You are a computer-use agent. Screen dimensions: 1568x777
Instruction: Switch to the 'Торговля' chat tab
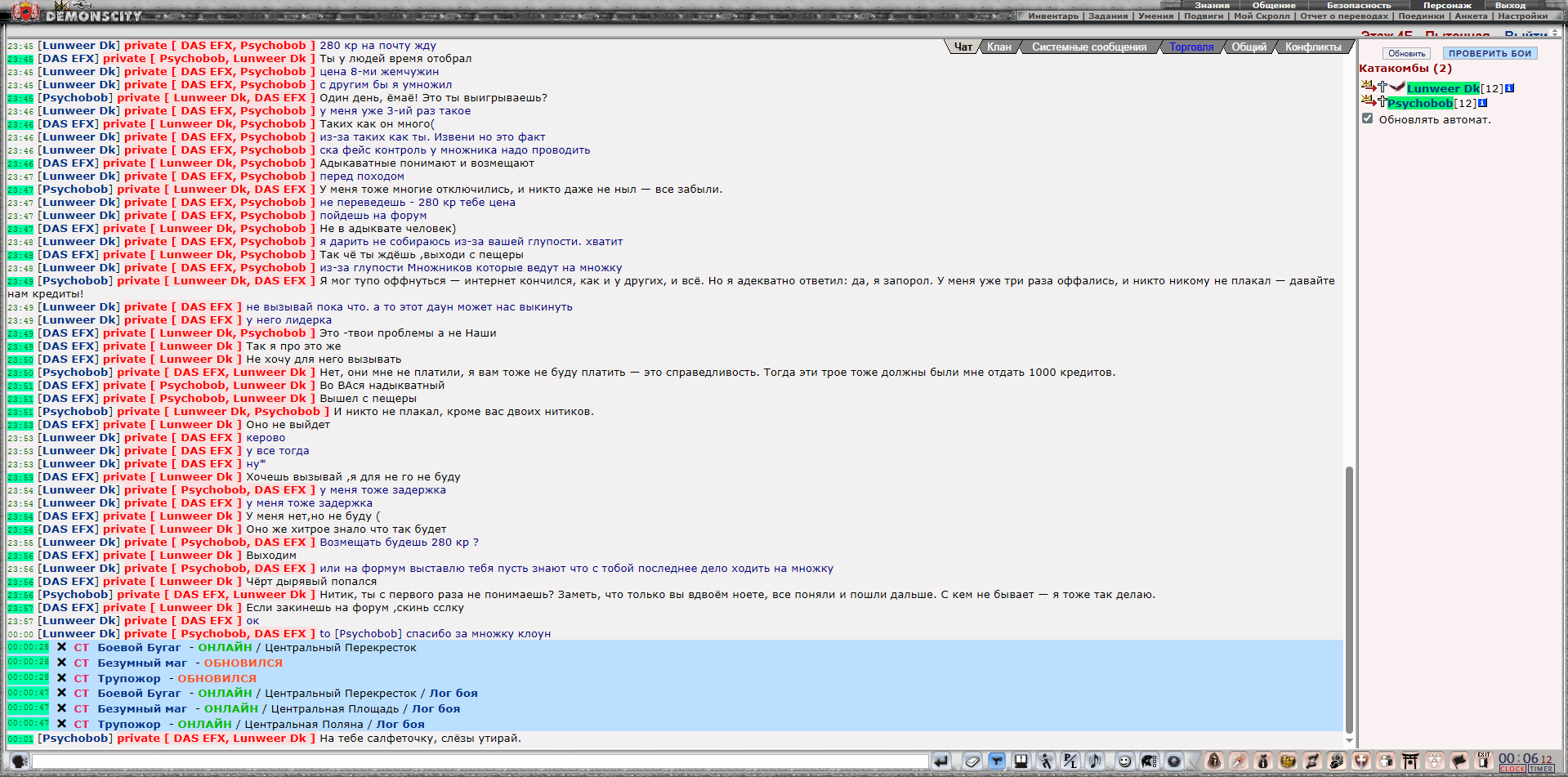tap(1191, 47)
